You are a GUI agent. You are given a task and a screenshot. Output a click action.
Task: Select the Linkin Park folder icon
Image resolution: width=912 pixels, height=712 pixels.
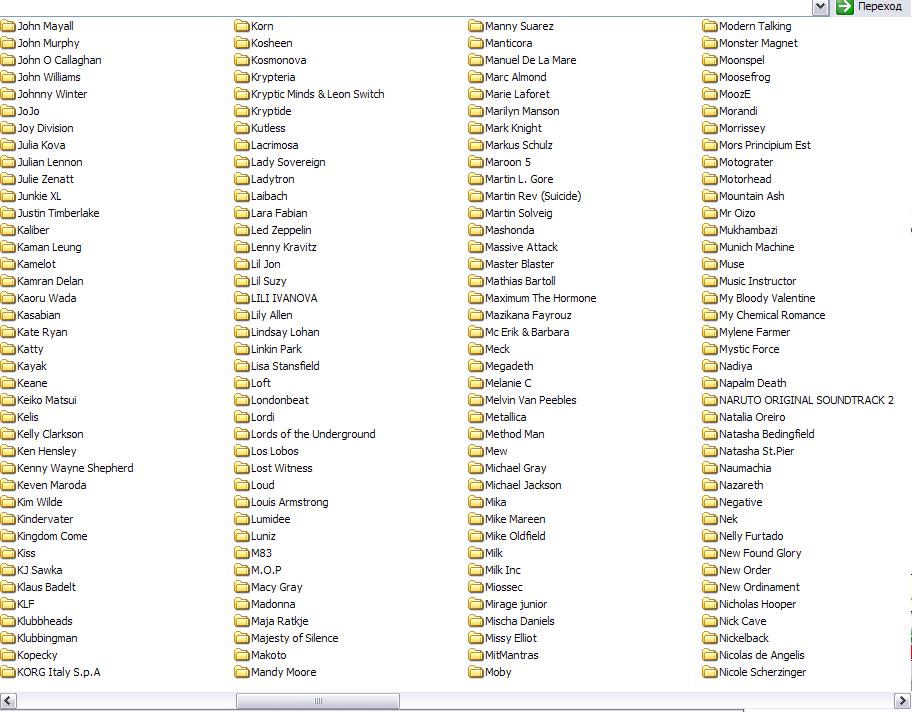pyautogui.click(x=242, y=349)
